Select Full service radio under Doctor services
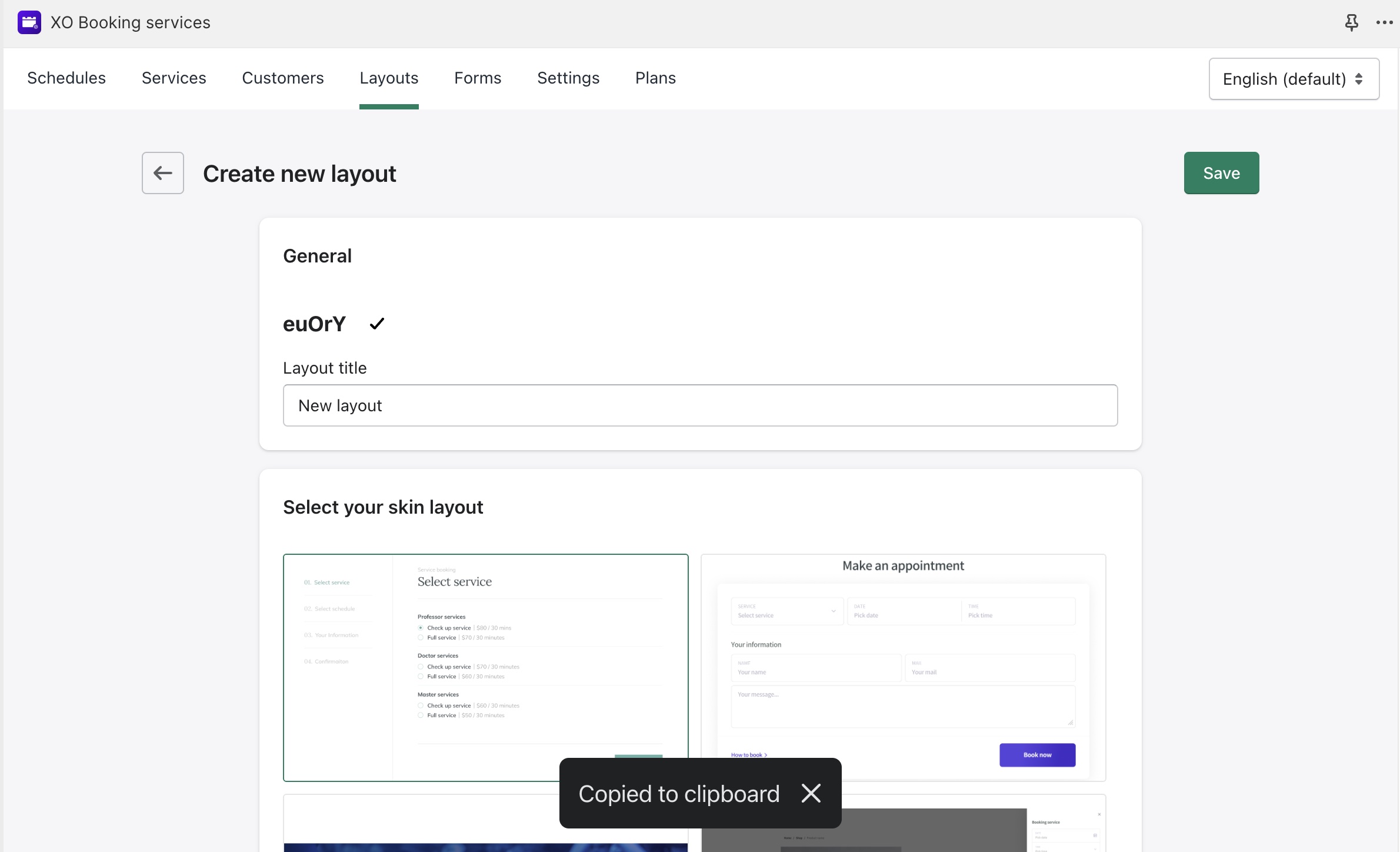 point(420,676)
